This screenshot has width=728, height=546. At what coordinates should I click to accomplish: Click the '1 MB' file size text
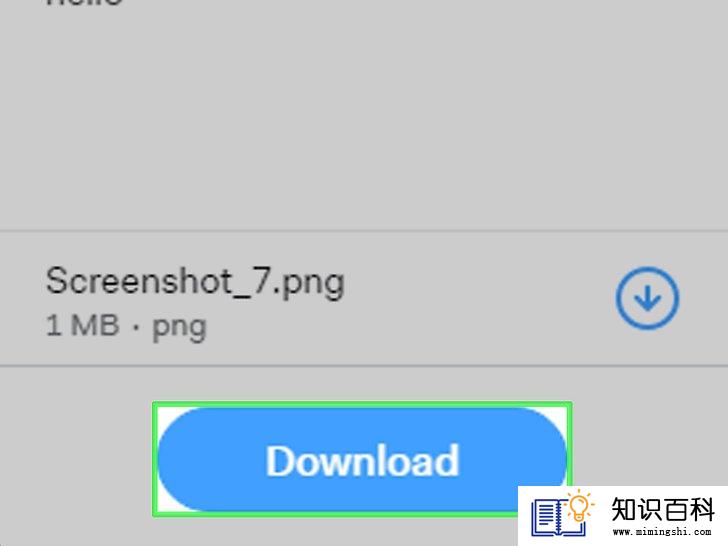(x=82, y=325)
